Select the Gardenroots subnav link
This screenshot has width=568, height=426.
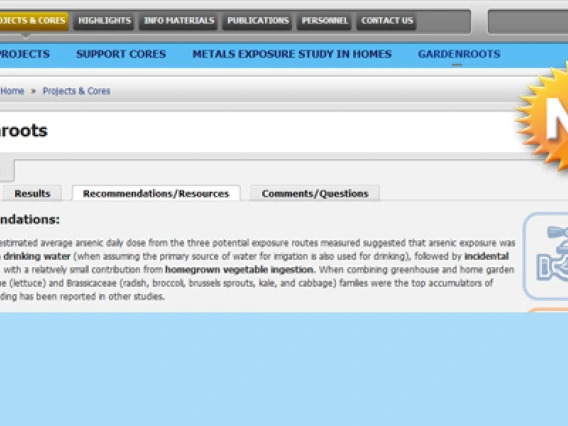pos(459,54)
